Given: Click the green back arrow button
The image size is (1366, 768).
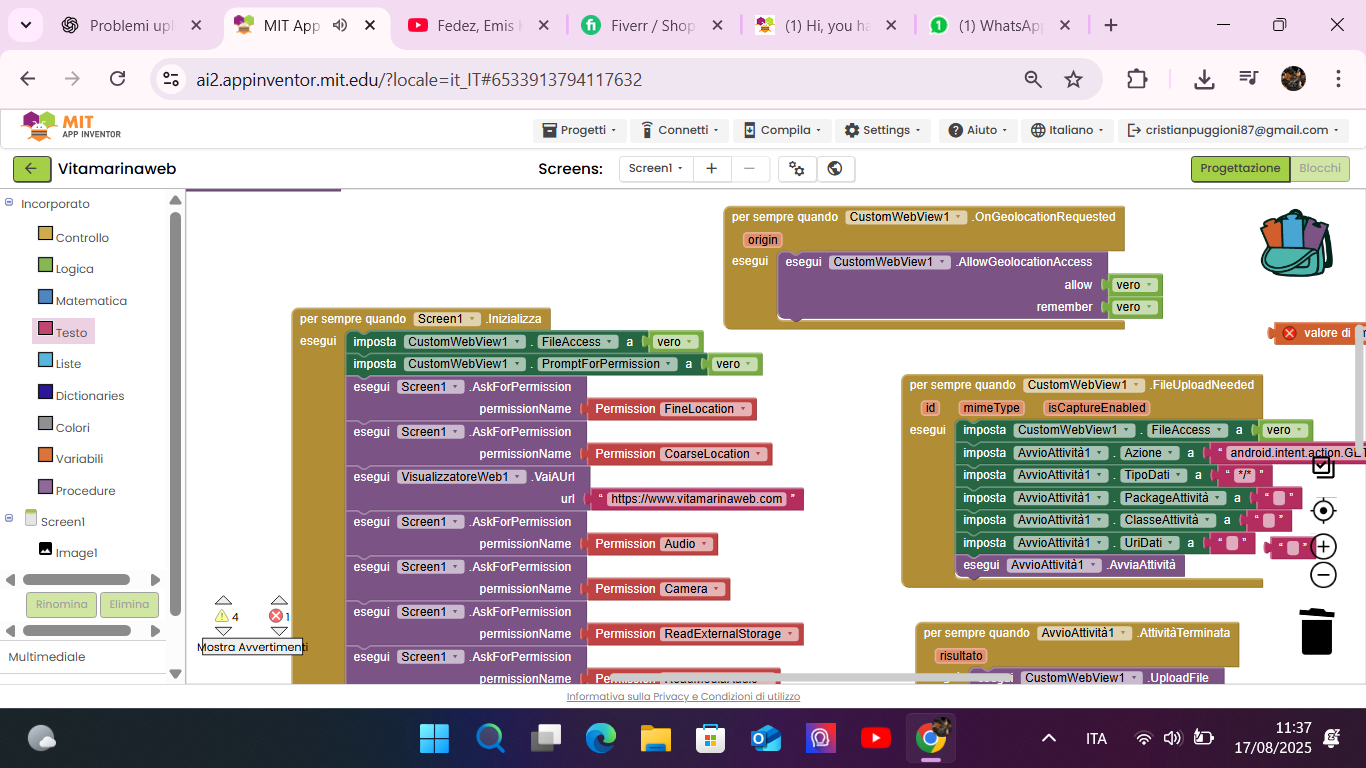Looking at the screenshot, I should 31,169.
